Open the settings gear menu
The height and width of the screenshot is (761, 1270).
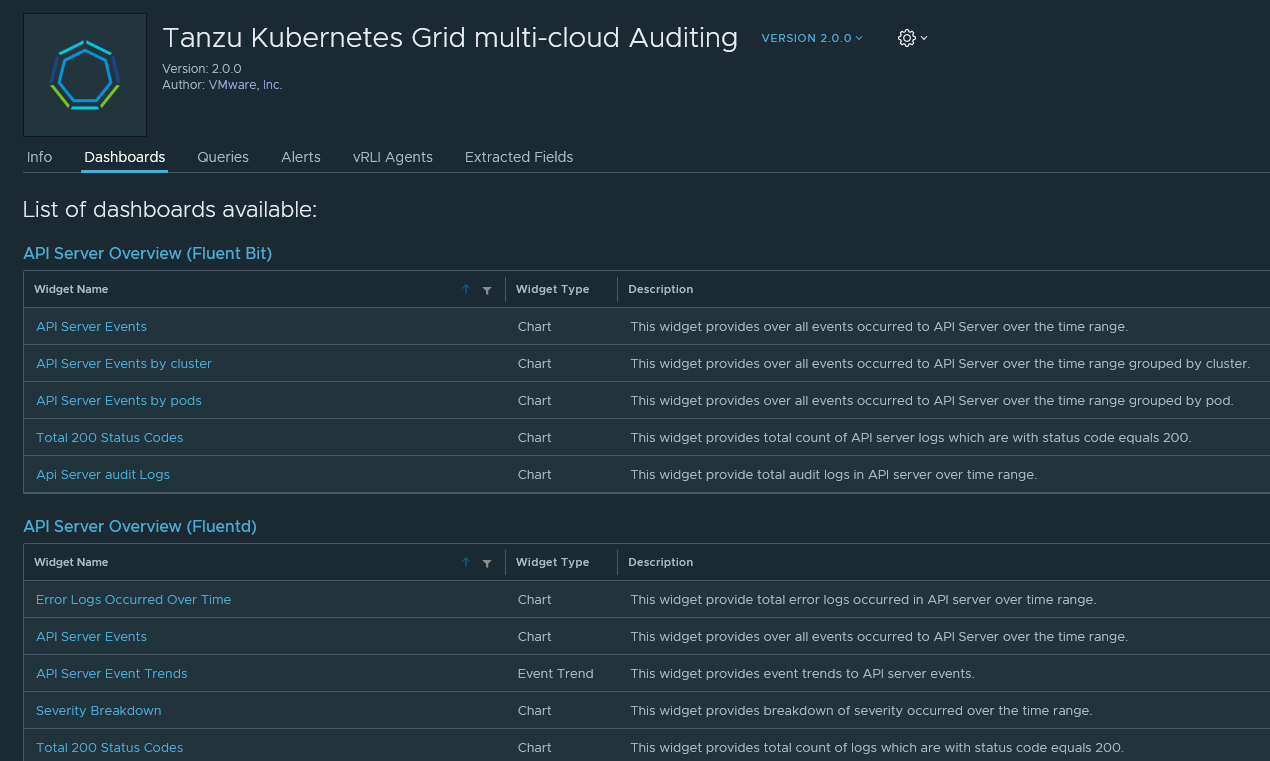coord(912,38)
